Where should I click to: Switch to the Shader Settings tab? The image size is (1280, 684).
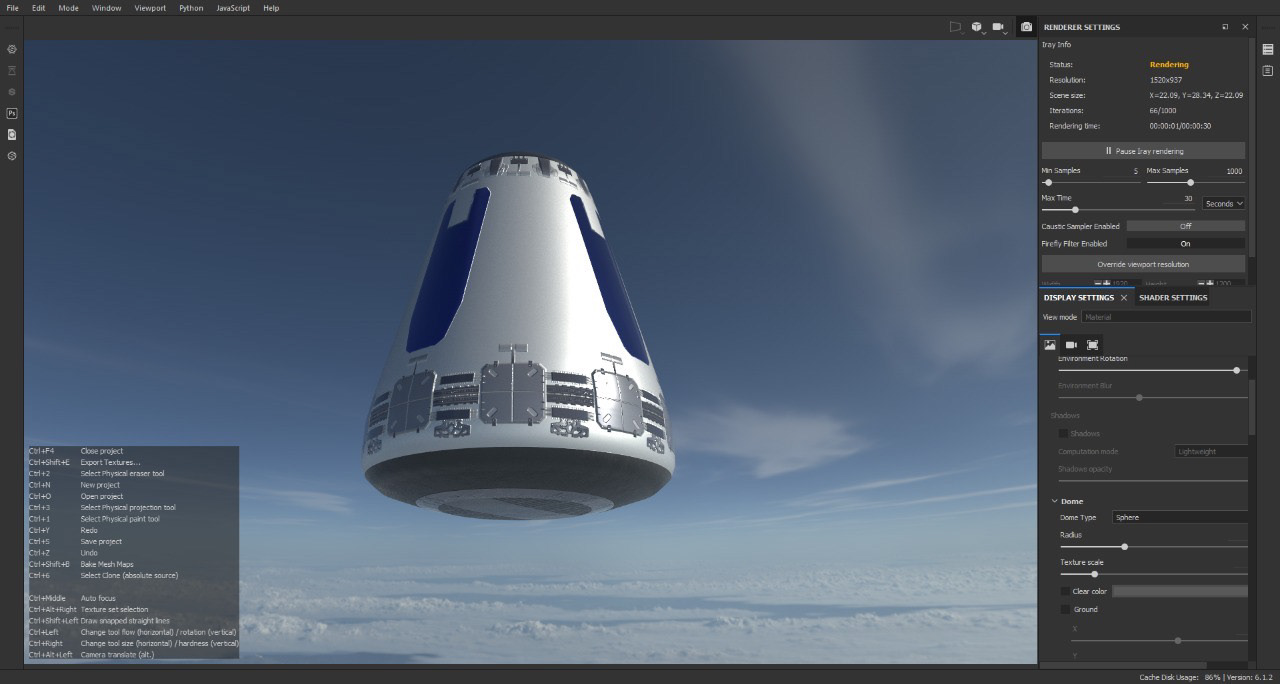(1173, 297)
